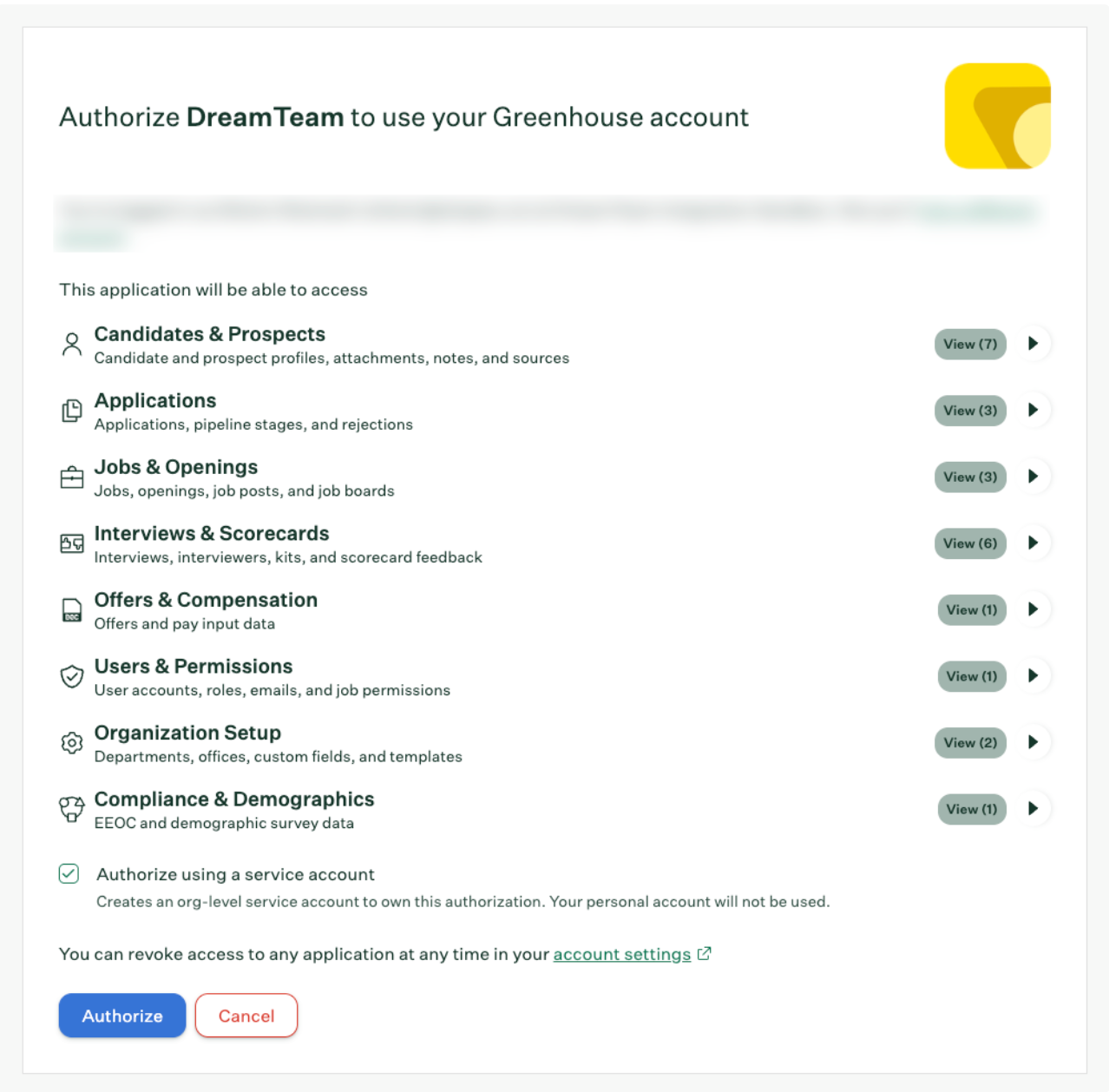Click the Organization Setup gear icon
This screenshot has width=1109, height=1092.
[72, 743]
